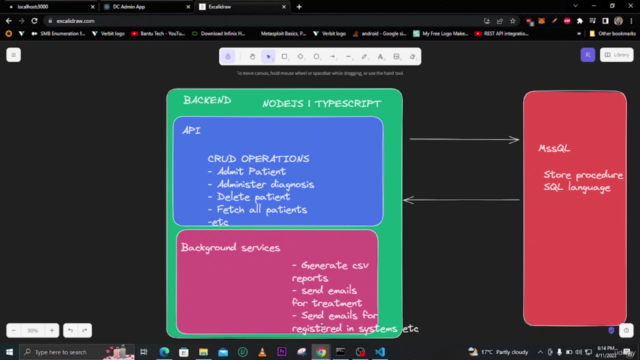
Task: Go forward in browser history
Action: pos(22,20)
